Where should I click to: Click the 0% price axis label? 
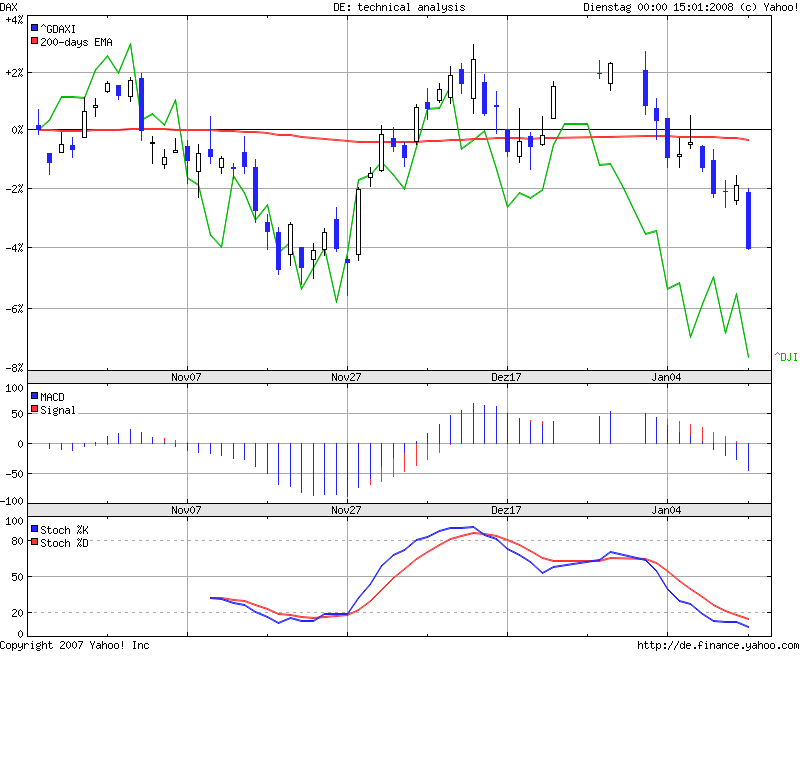pos(17,130)
